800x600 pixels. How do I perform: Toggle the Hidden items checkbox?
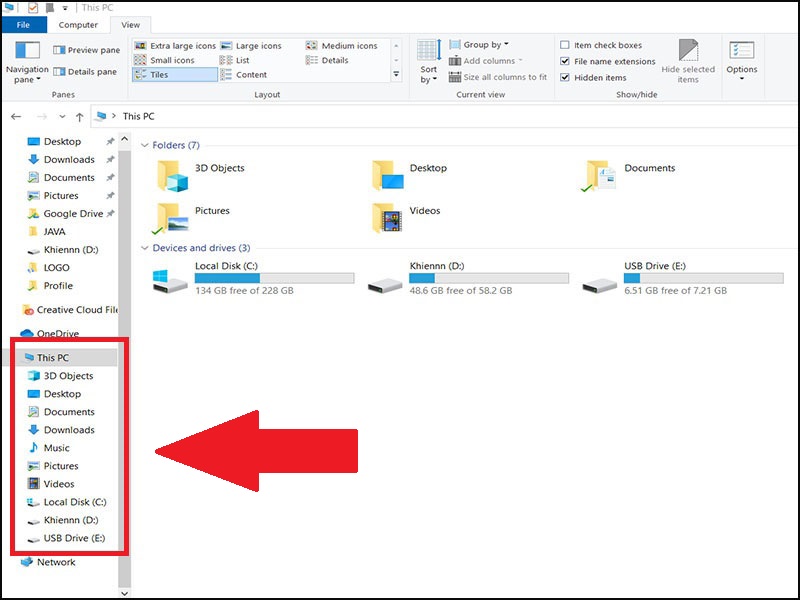(566, 77)
